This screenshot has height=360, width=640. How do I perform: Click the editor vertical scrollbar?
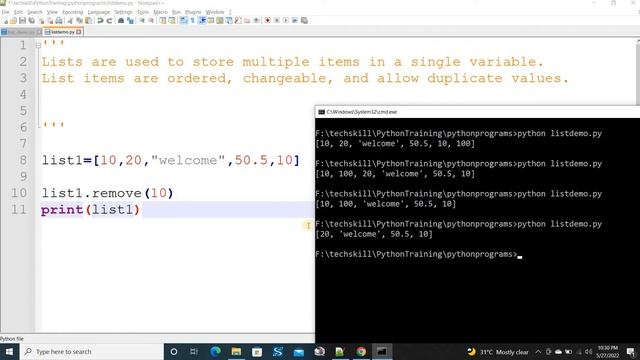[x=638, y=73]
